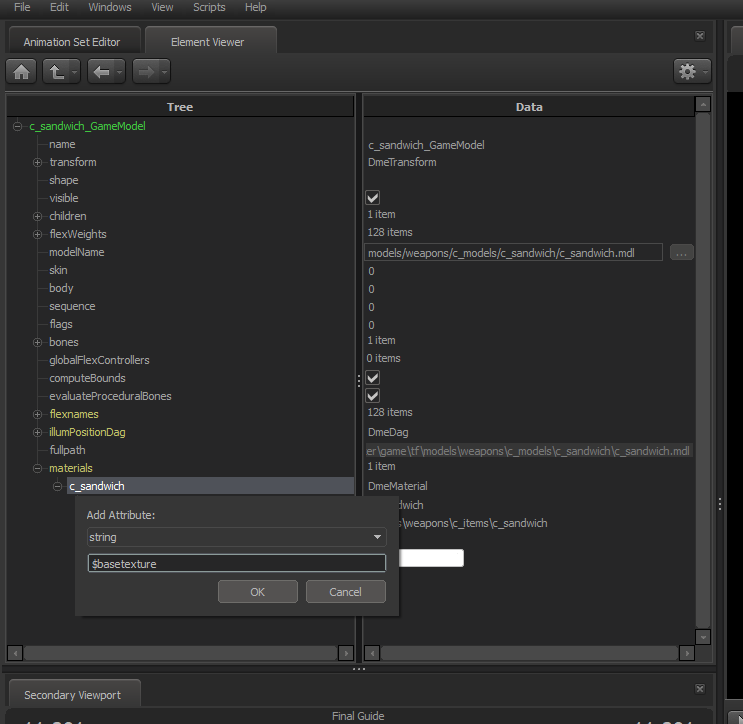This screenshot has height=724, width=743.
Task: Uncheck the computeBounds checkbox
Action: point(373,378)
